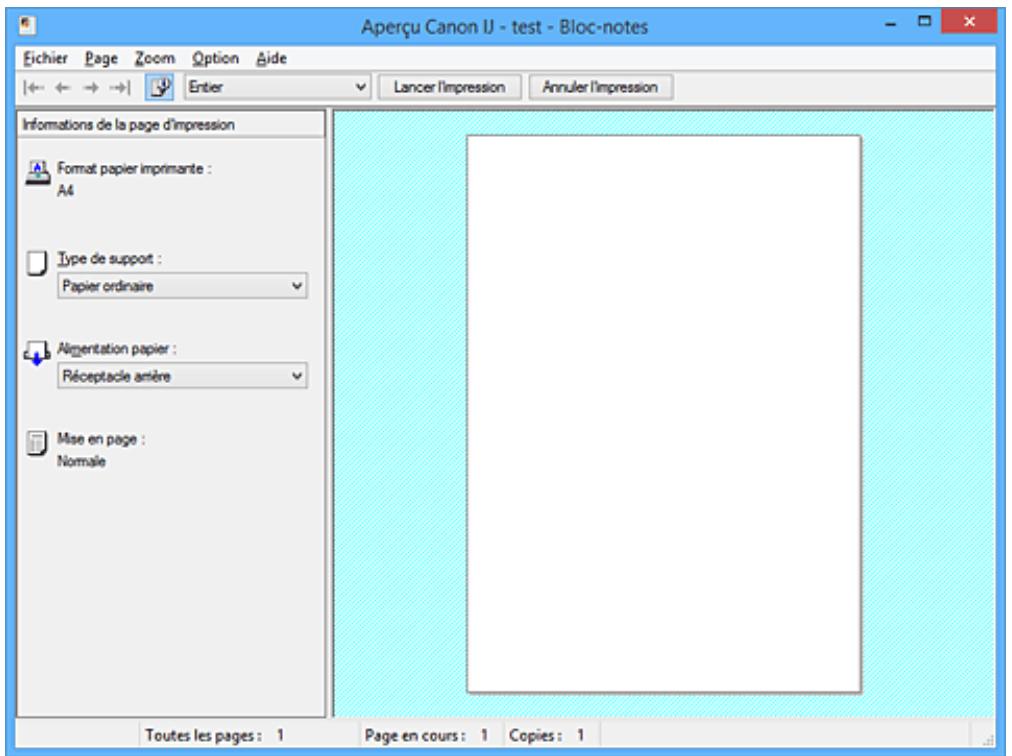Open the Page menu
The image size is (1012, 756).
[100, 59]
